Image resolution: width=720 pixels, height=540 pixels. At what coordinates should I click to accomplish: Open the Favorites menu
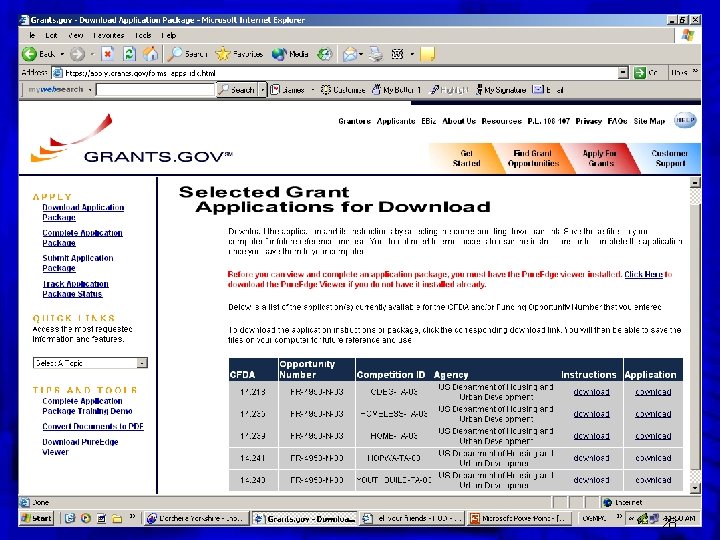coord(108,35)
